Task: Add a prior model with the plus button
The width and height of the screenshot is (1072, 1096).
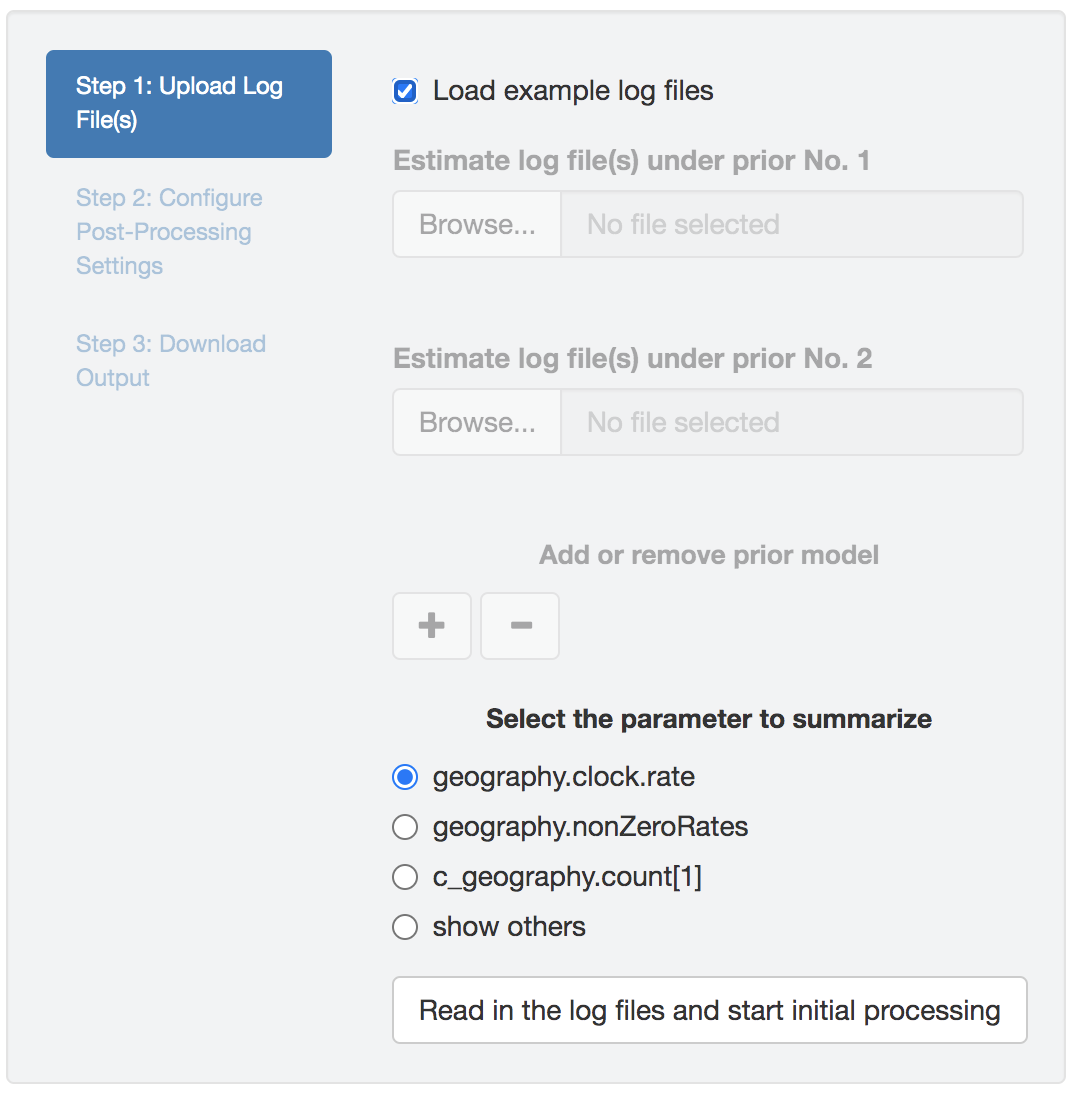Action: pos(431,626)
